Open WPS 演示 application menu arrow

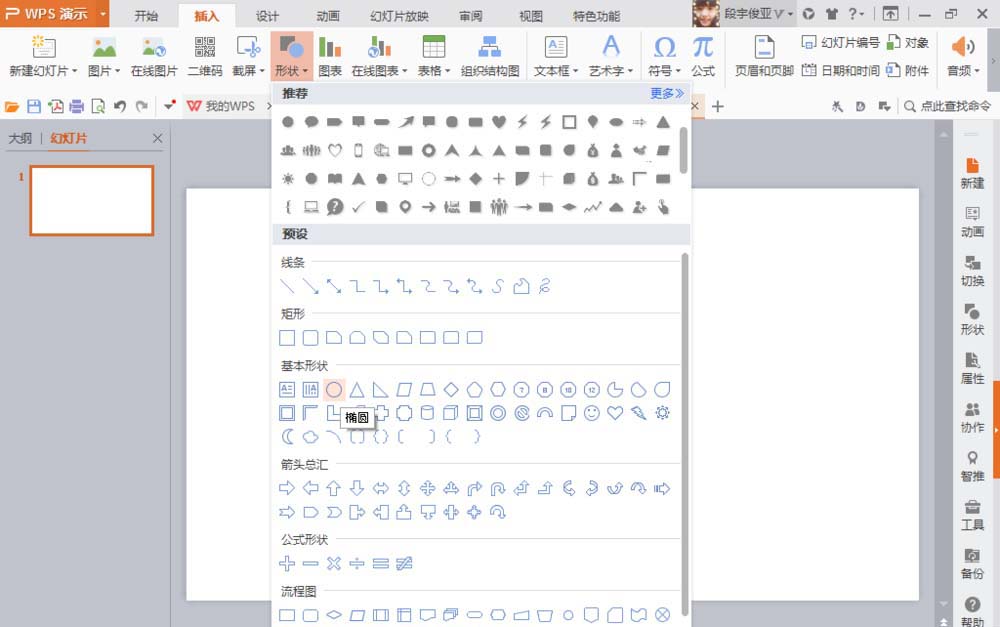(103, 13)
